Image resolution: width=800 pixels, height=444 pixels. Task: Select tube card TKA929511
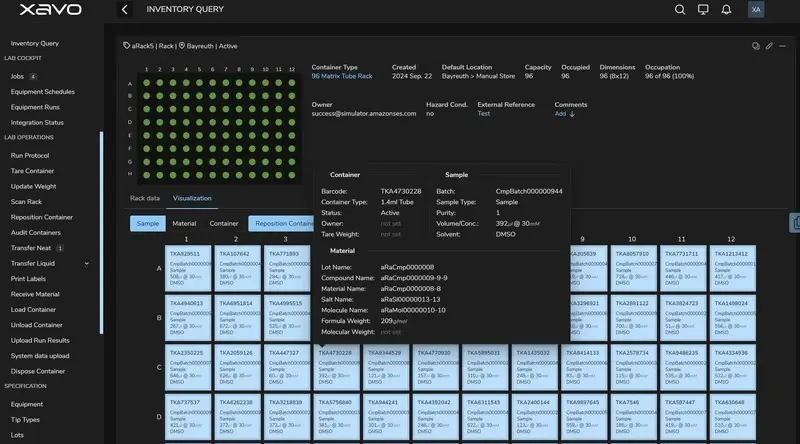(x=188, y=268)
